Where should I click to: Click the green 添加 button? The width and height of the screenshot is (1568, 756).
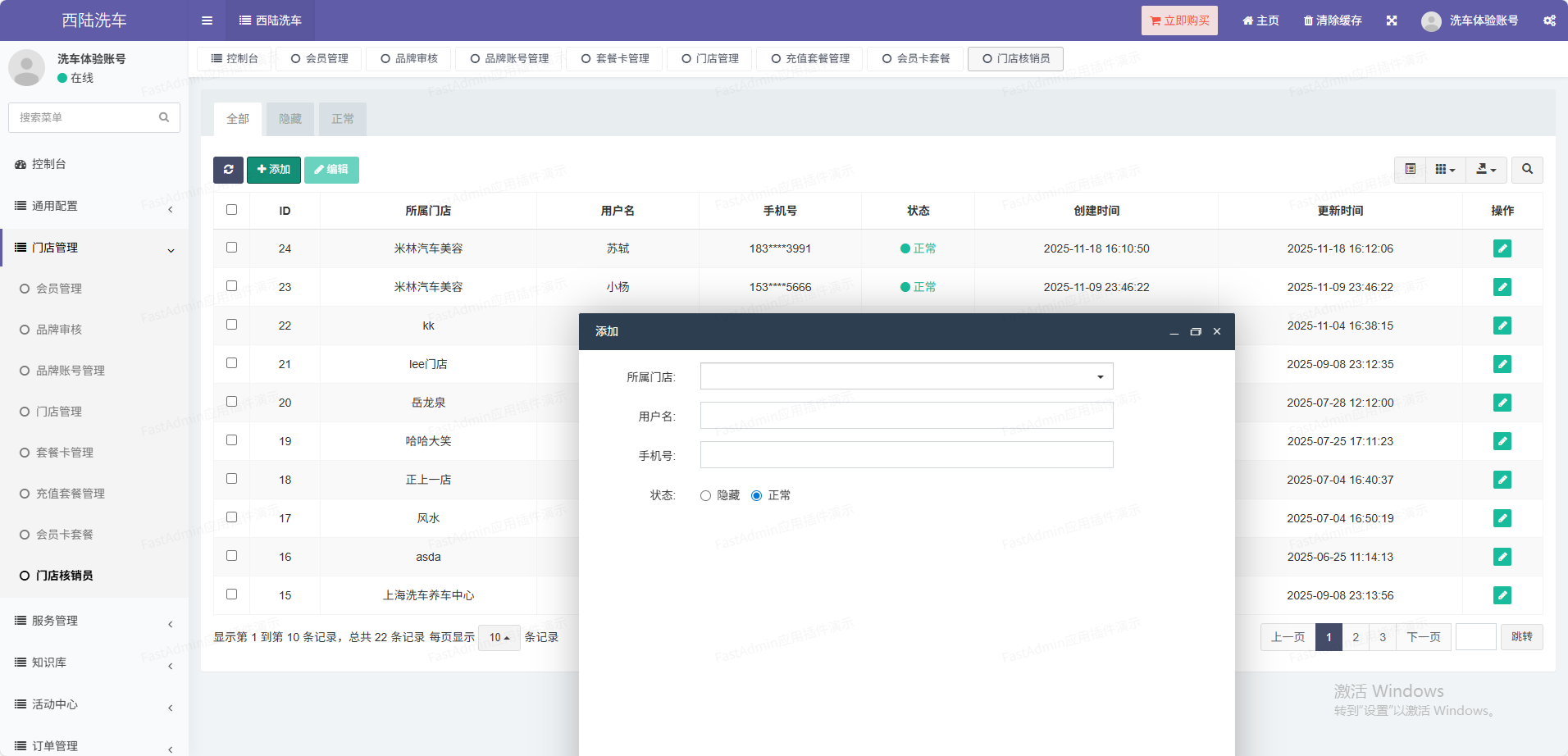pos(273,170)
